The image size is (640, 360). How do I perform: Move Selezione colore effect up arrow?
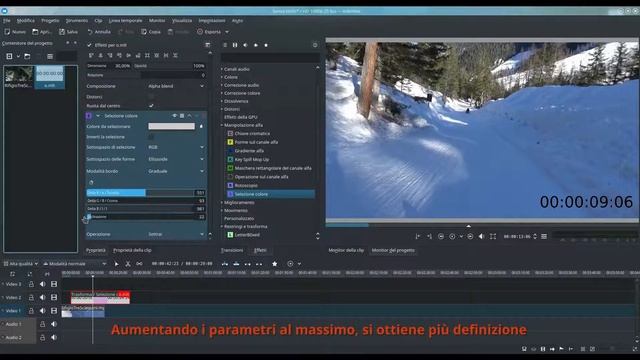coord(189,116)
